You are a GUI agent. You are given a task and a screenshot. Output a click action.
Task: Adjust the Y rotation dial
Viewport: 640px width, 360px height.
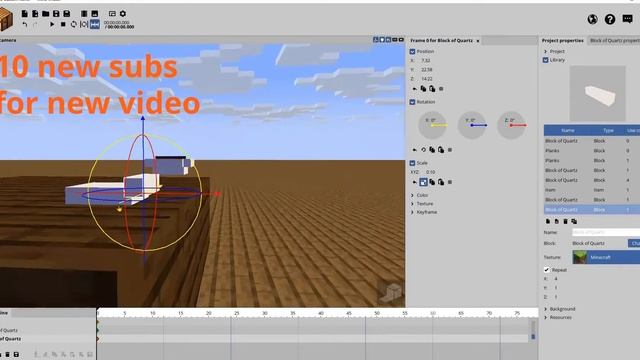click(x=472, y=125)
